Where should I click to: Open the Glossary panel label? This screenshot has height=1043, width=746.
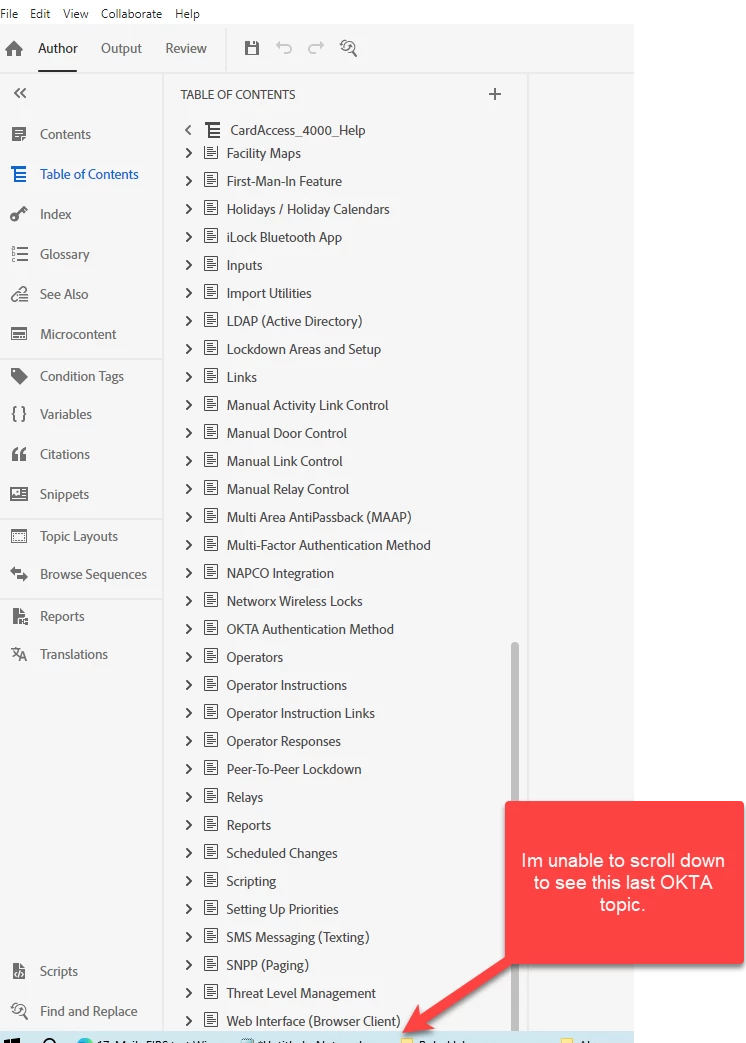pyautogui.click(x=64, y=254)
